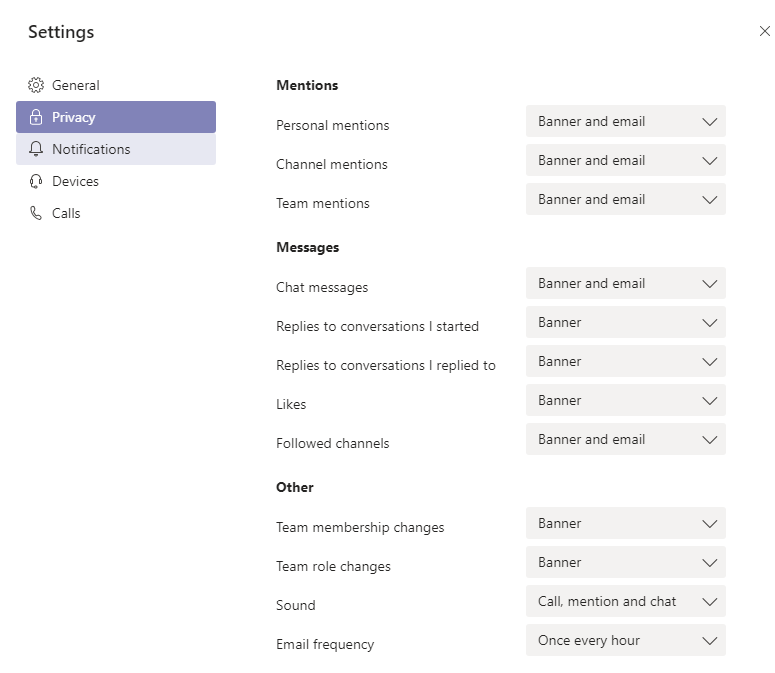Open the Email frequency dropdown
Viewport: 775px width, 673px height.
point(626,640)
